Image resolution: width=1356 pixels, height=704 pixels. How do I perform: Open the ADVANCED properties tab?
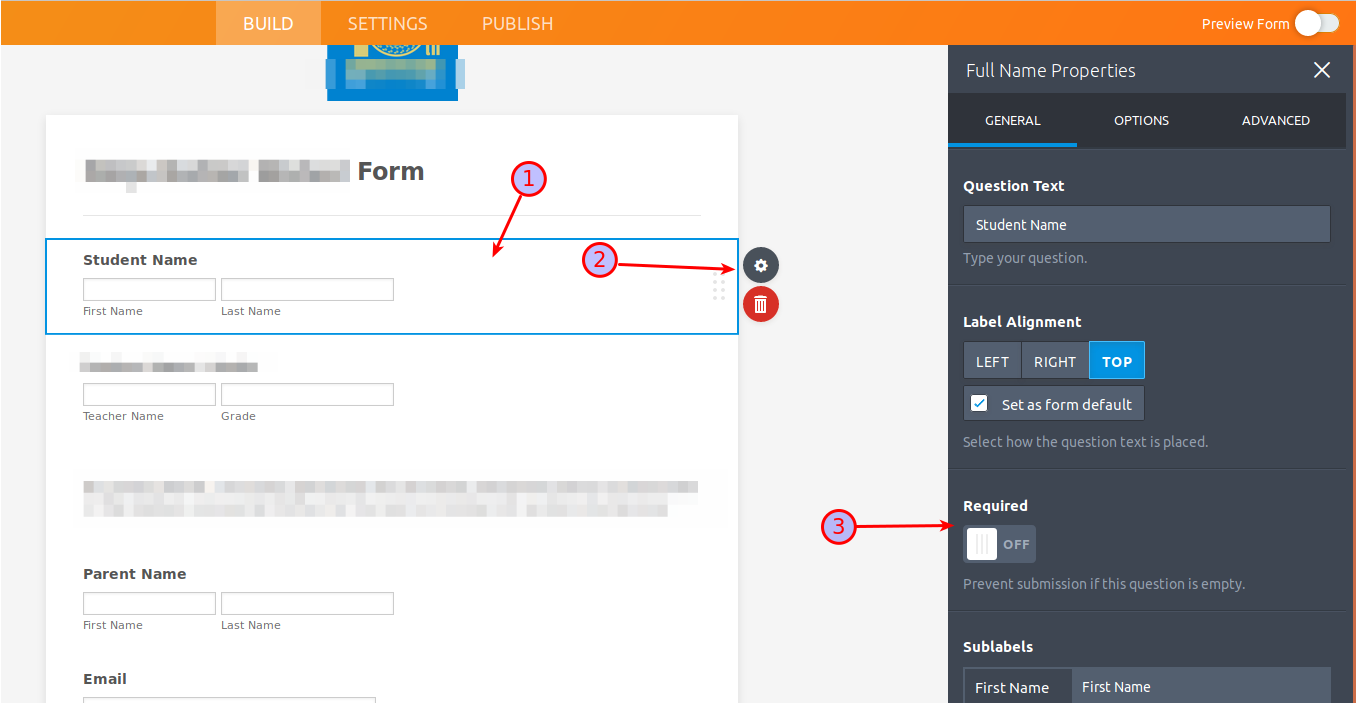coord(1276,120)
